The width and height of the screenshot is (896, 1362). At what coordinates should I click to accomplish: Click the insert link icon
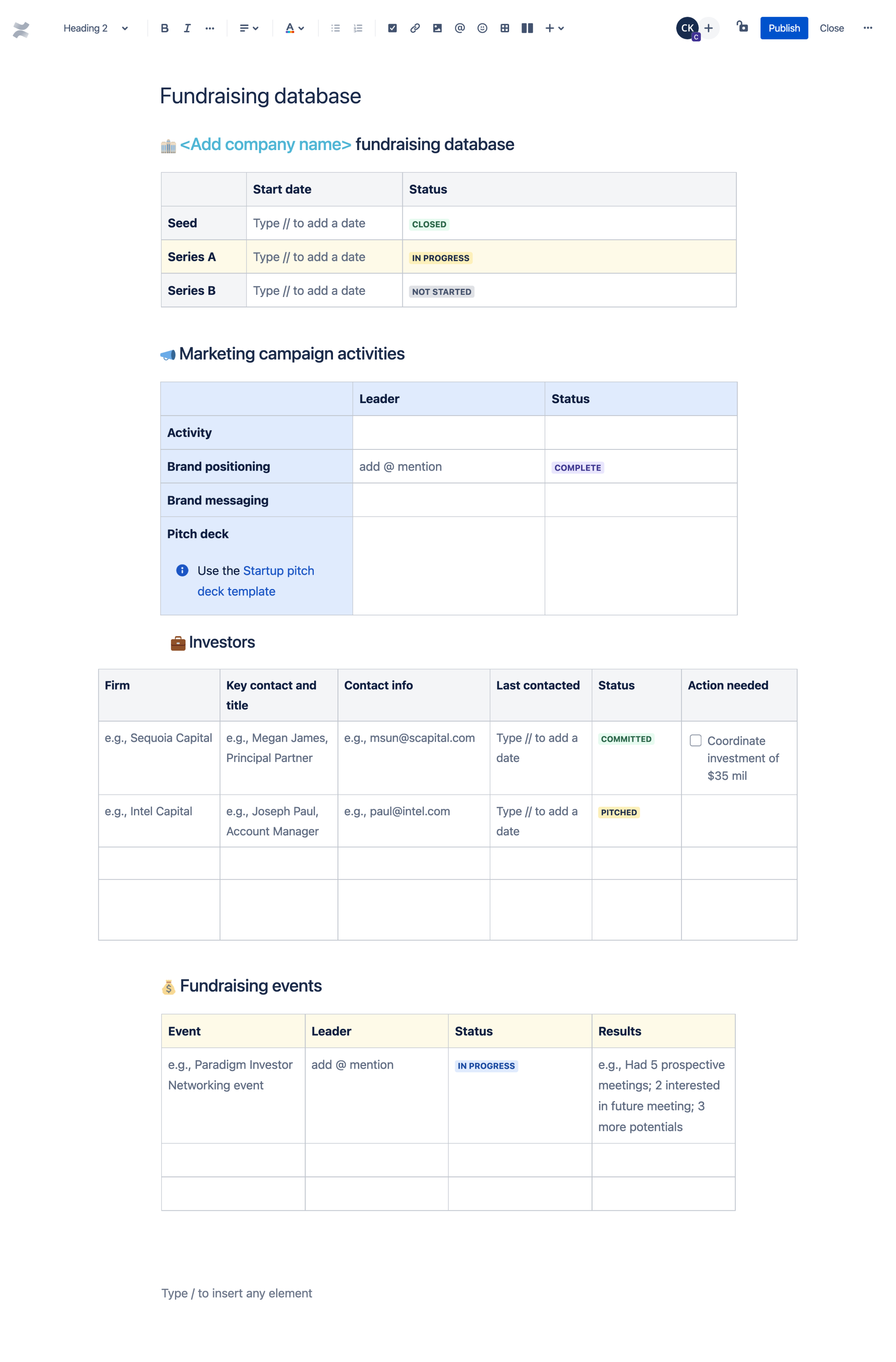click(x=415, y=27)
